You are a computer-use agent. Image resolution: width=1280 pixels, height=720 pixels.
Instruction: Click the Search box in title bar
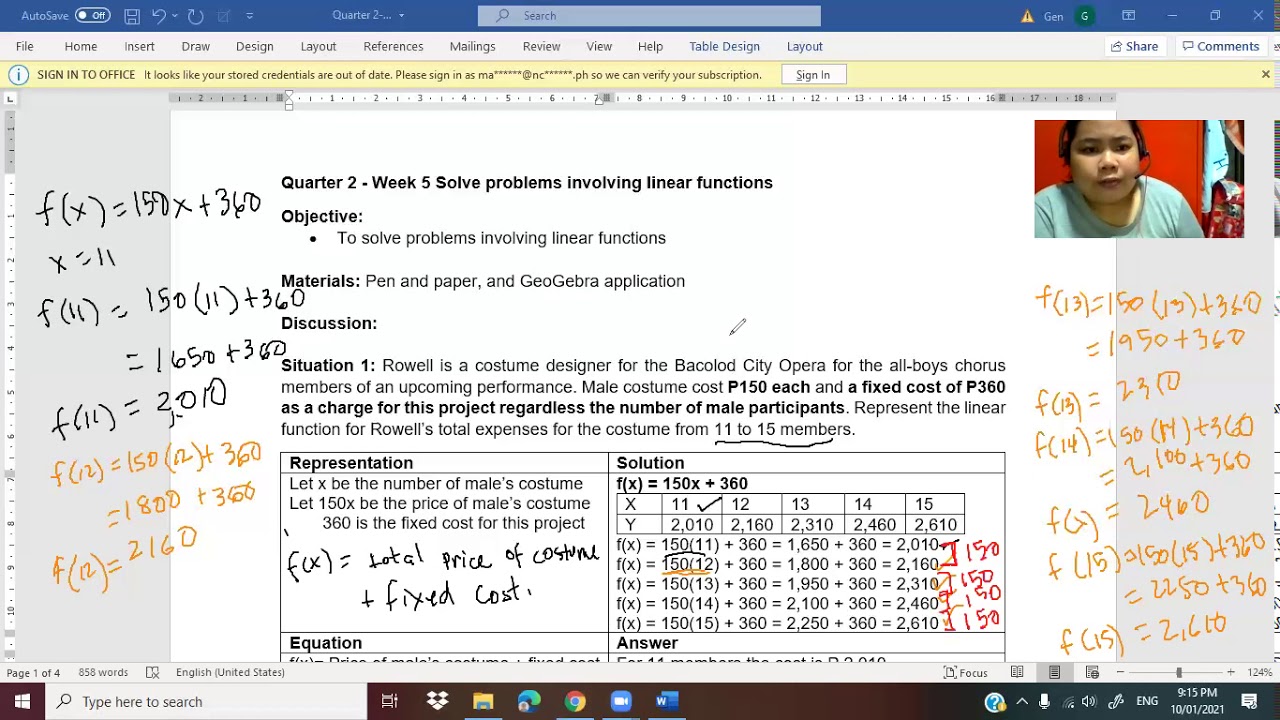pos(649,16)
